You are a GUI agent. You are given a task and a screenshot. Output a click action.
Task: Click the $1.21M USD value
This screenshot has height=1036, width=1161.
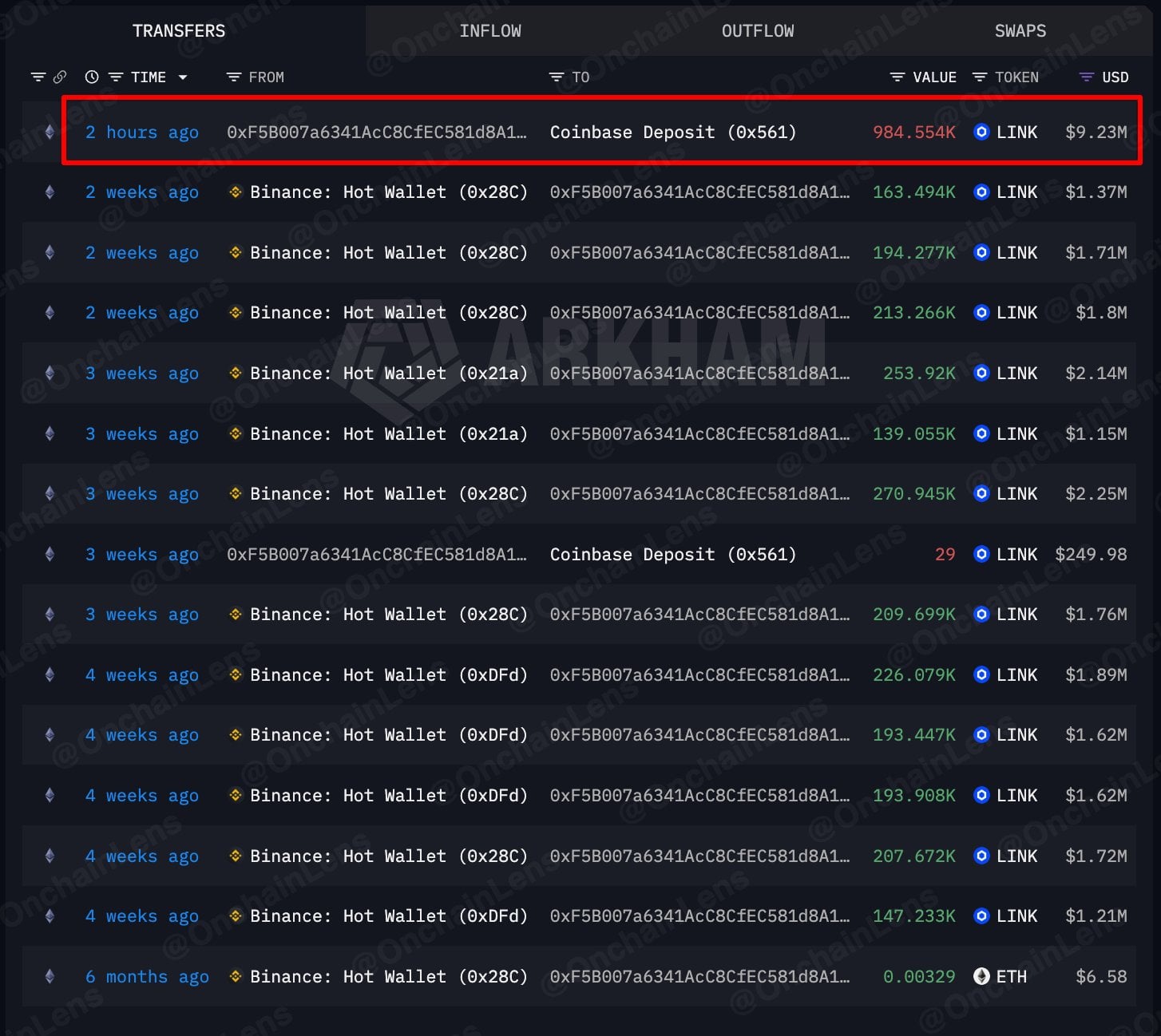(x=1096, y=916)
